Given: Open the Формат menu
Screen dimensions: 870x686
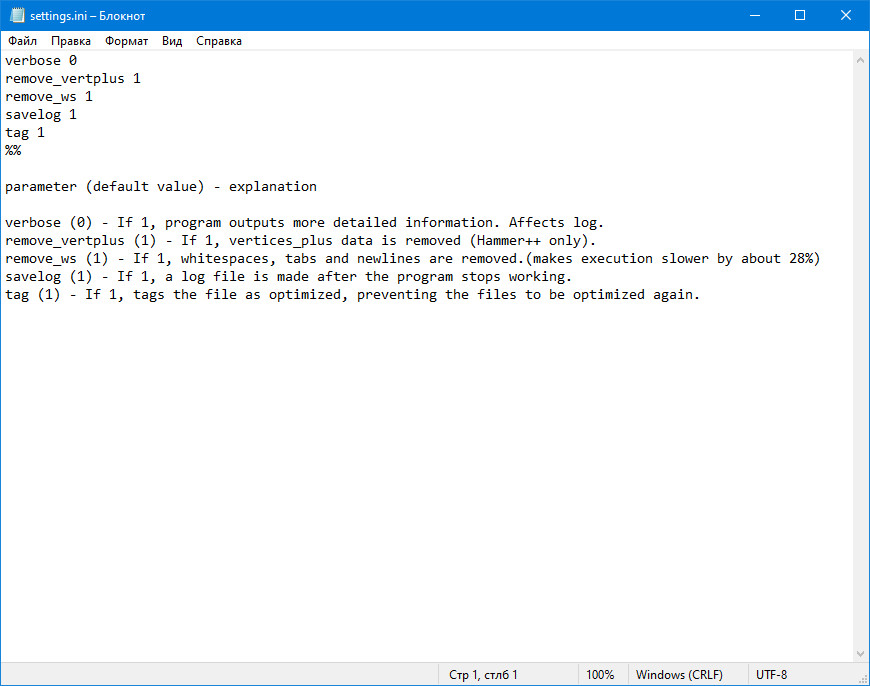Looking at the screenshot, I should [x=125, y=41].
